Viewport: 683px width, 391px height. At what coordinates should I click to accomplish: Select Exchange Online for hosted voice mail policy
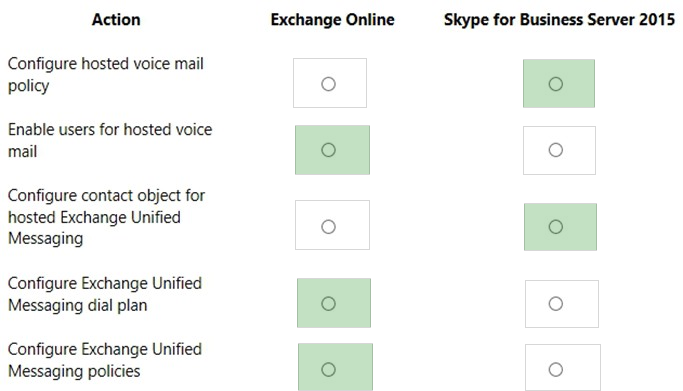click(x=328, y=84)
